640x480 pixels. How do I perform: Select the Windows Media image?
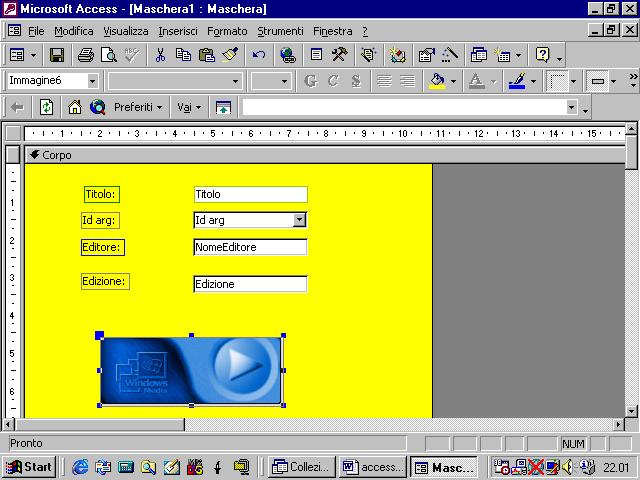click(191, 370)
